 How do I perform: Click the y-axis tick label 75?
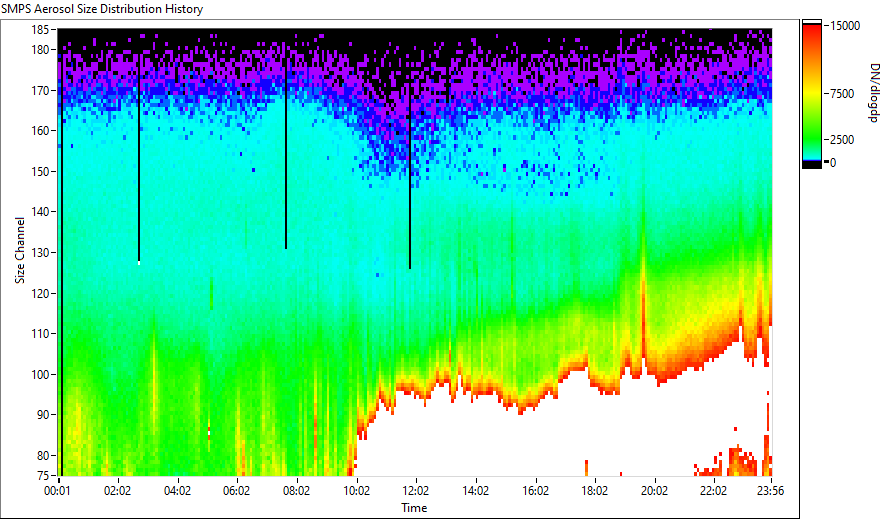[44, 476]
